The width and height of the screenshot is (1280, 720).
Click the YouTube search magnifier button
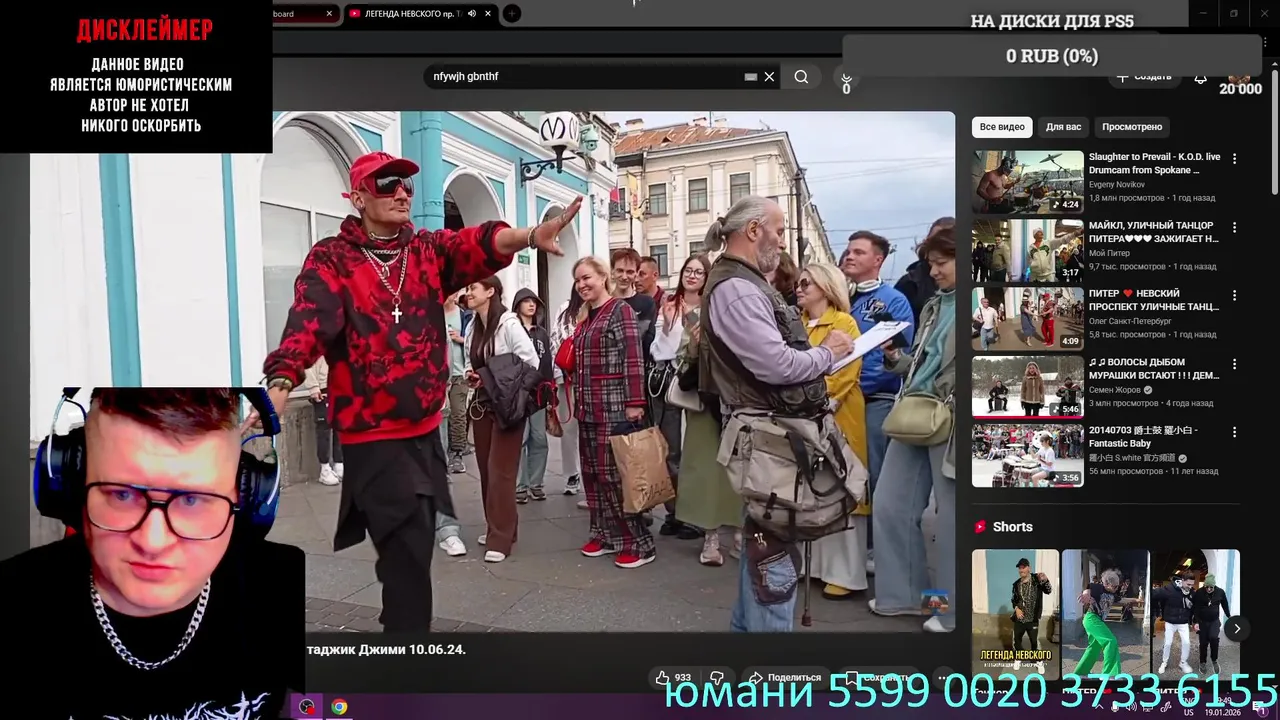point(801,77)
